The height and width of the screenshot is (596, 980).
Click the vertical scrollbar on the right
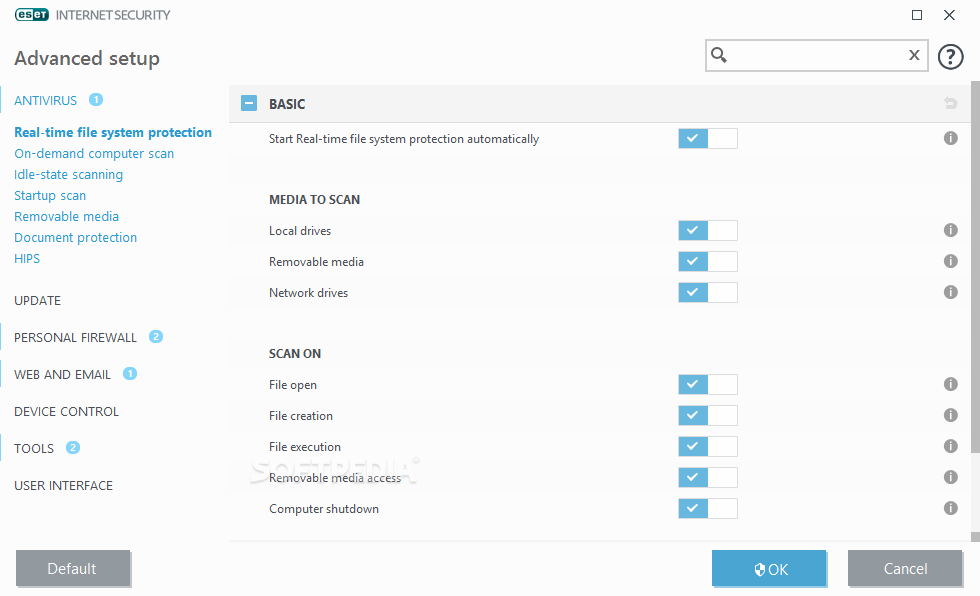tap(974, 300)
